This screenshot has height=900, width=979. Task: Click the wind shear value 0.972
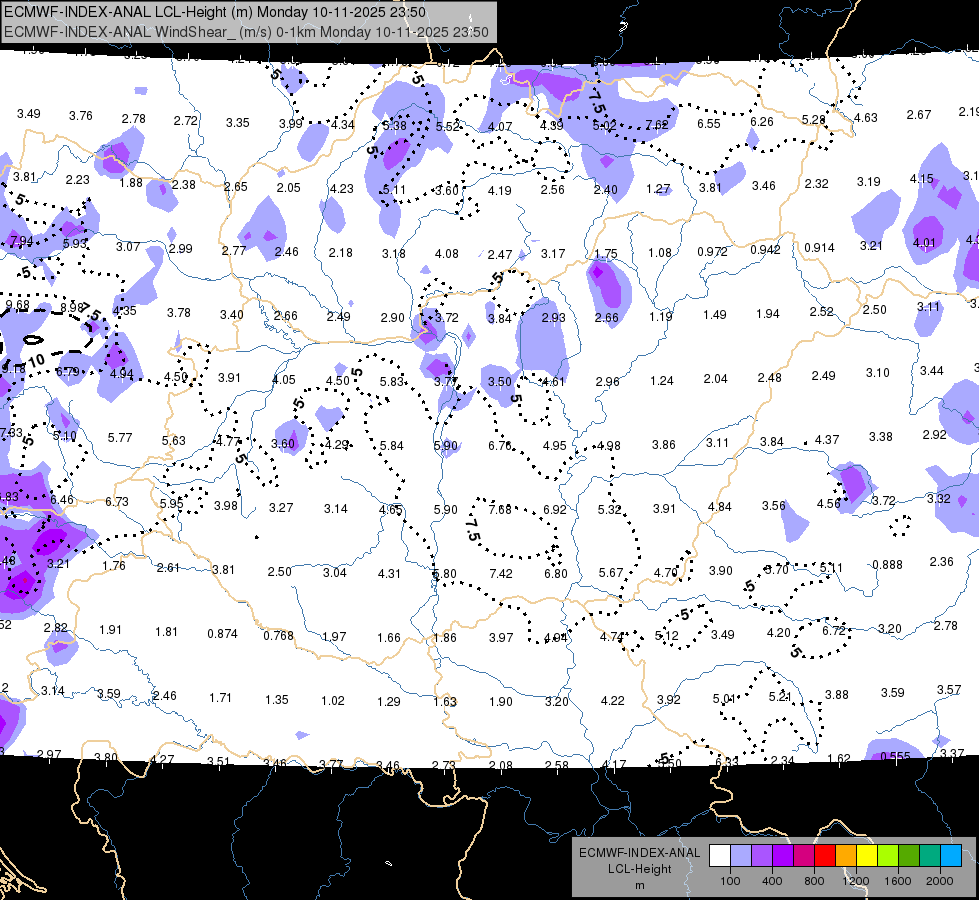coord(712,251)
